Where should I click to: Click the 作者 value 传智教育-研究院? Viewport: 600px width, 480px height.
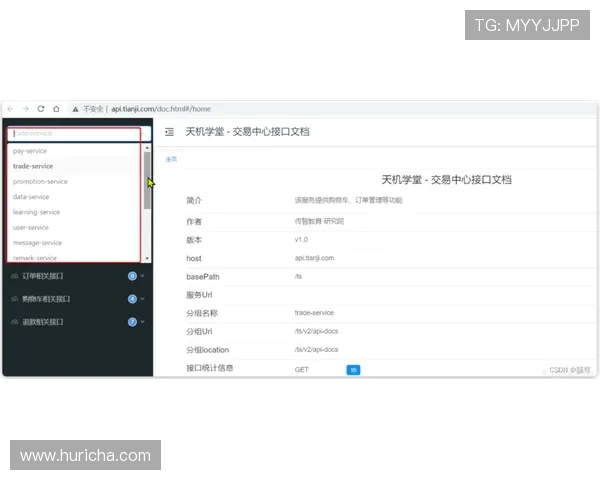click(x=319, y=221)
